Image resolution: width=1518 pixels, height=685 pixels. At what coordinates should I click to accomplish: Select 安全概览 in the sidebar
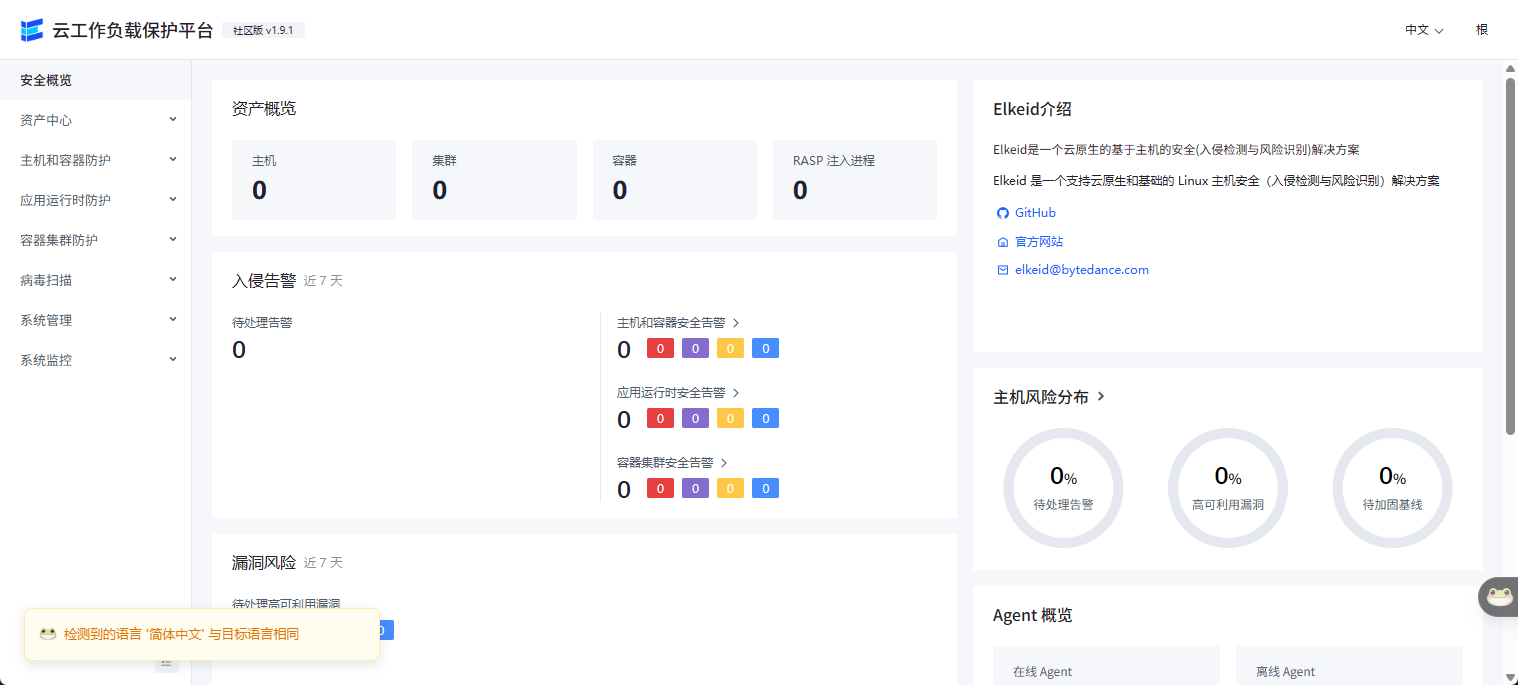pyautogui.click(x=95, y=80)
